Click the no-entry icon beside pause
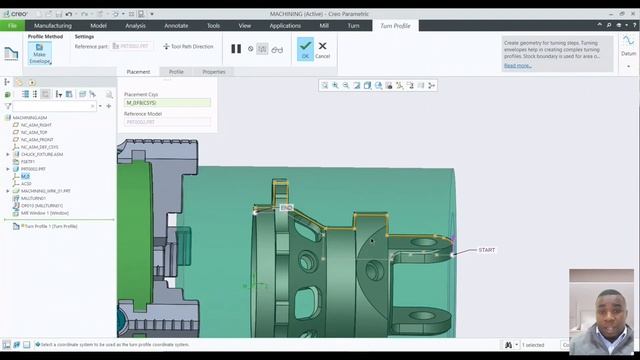 [x=251, y=49]
